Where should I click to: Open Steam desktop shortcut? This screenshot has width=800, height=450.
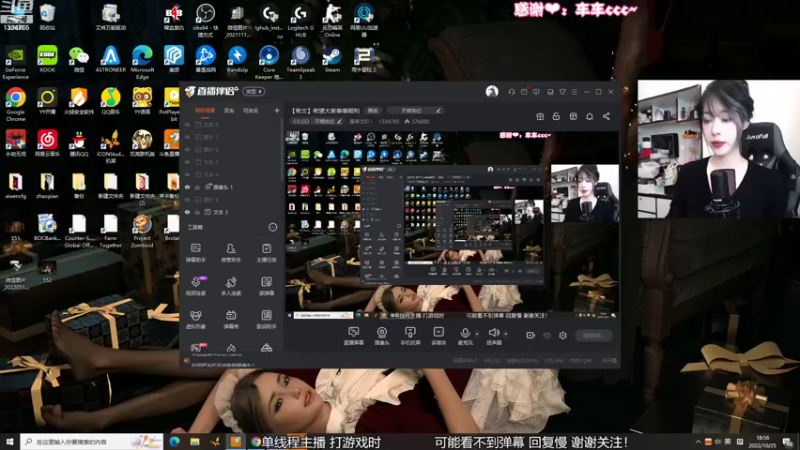332,59
